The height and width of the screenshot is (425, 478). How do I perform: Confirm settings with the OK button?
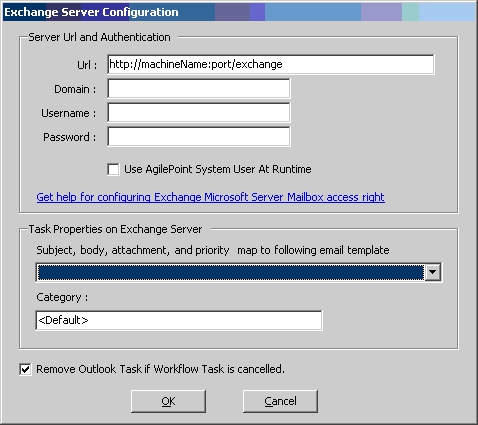[x=168, y=401]
